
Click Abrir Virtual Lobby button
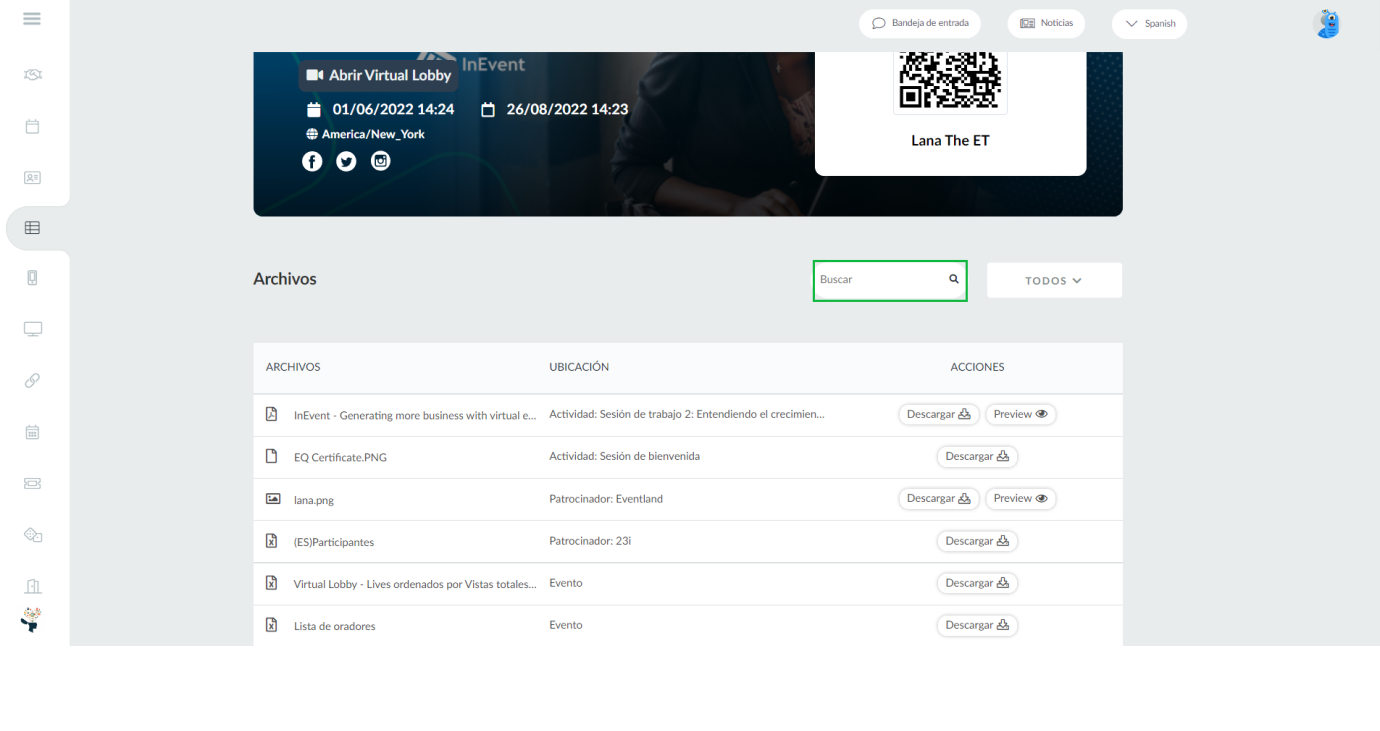[x=379, y=75]
